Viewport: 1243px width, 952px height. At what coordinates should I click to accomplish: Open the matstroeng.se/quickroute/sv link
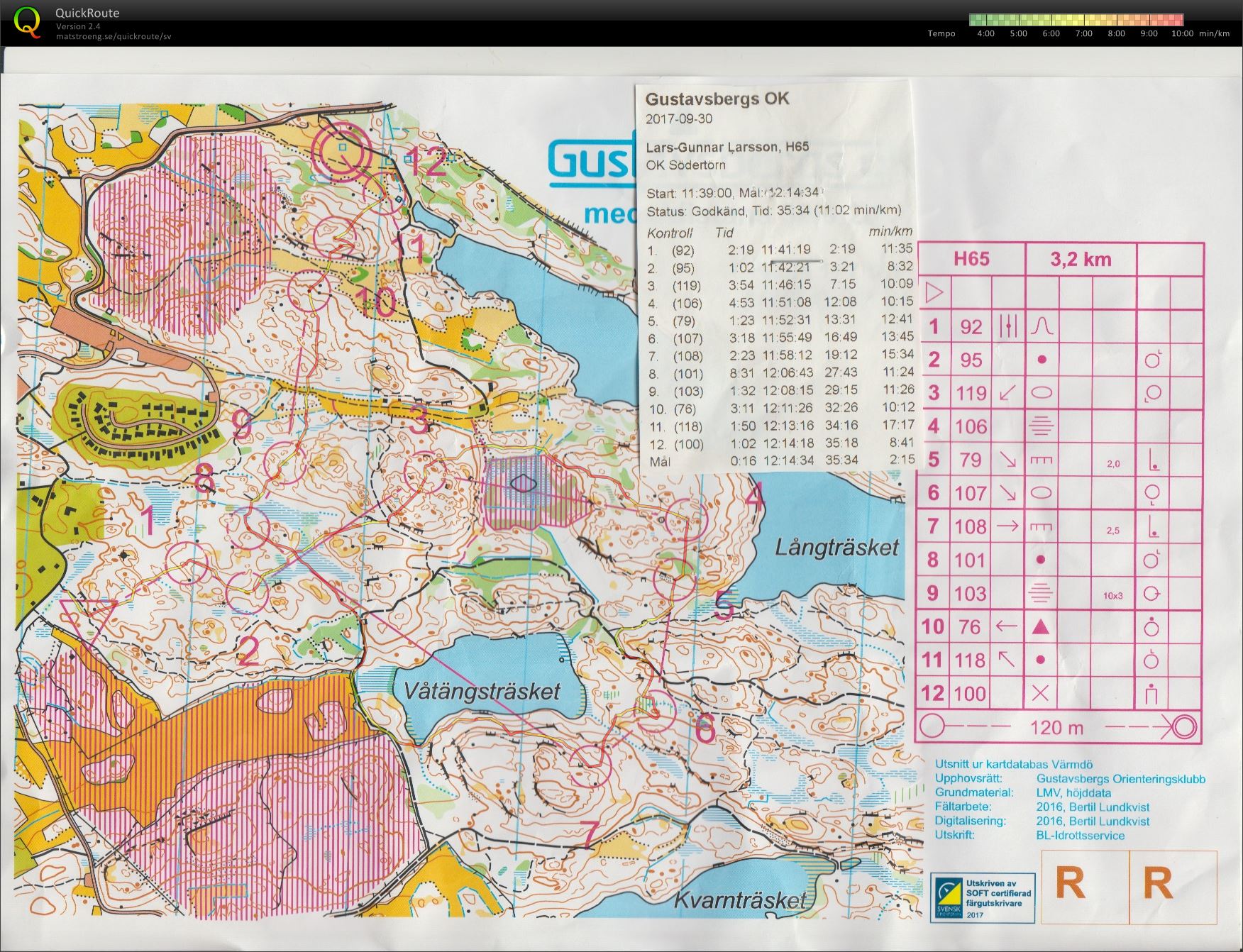[114, 36]
